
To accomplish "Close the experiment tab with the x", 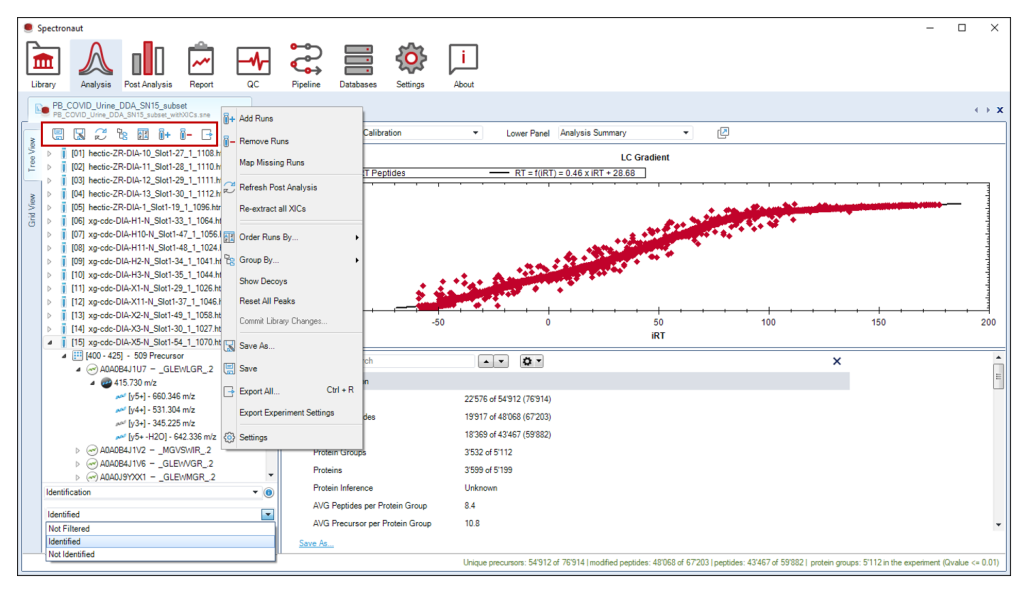I will 999,110.
